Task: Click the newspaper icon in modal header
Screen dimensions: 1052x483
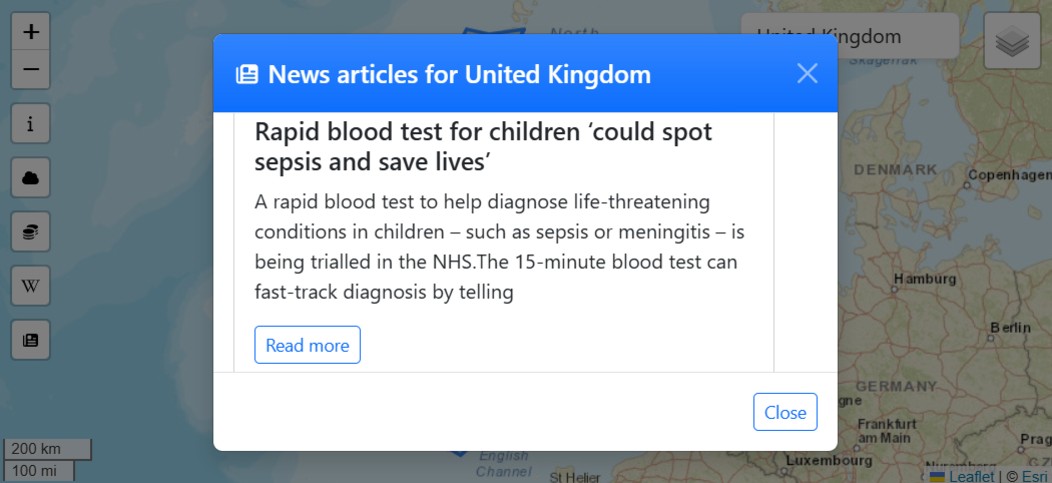Action: [x=247, y=74]
